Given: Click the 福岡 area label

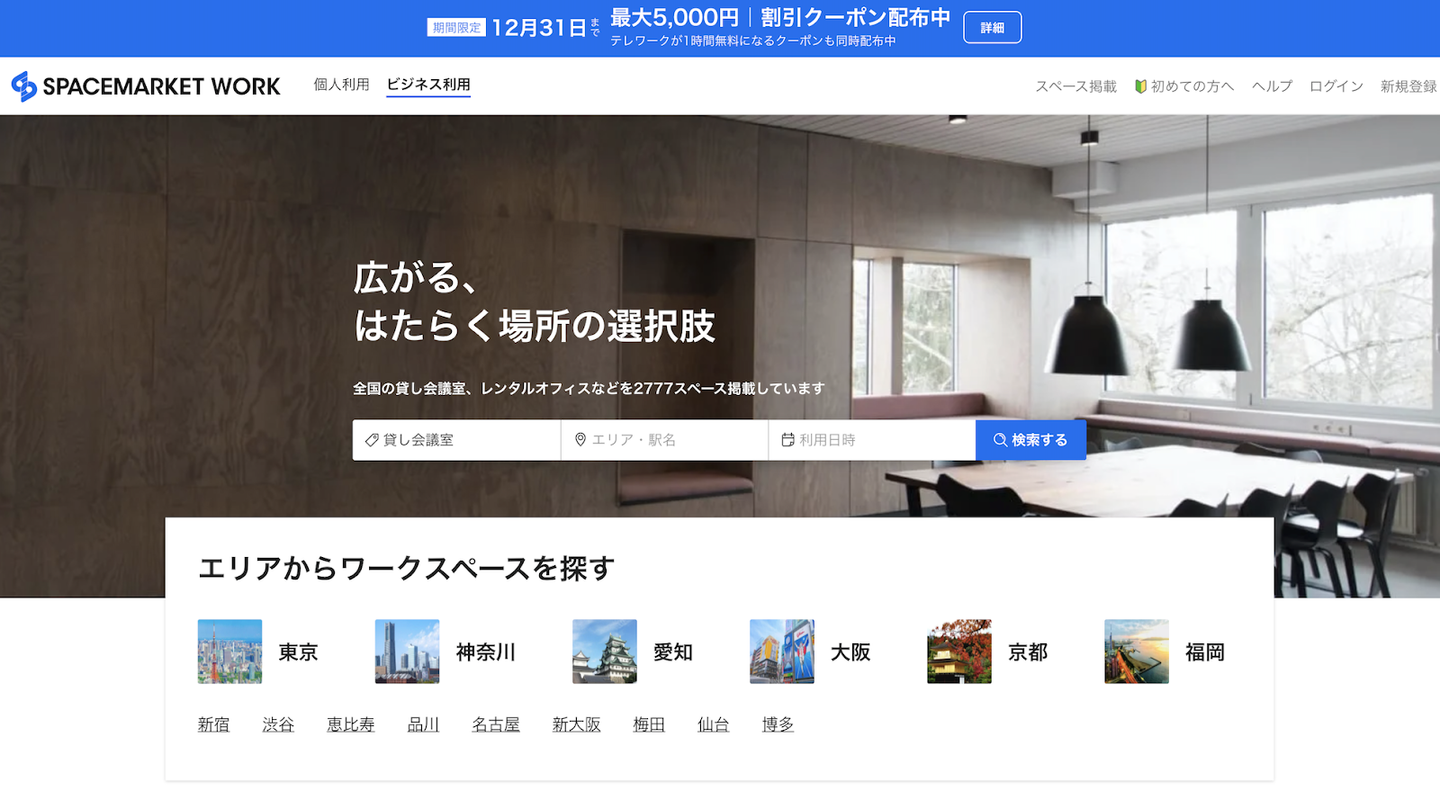Looking at the screenshot, I should tap(1205, 652).
